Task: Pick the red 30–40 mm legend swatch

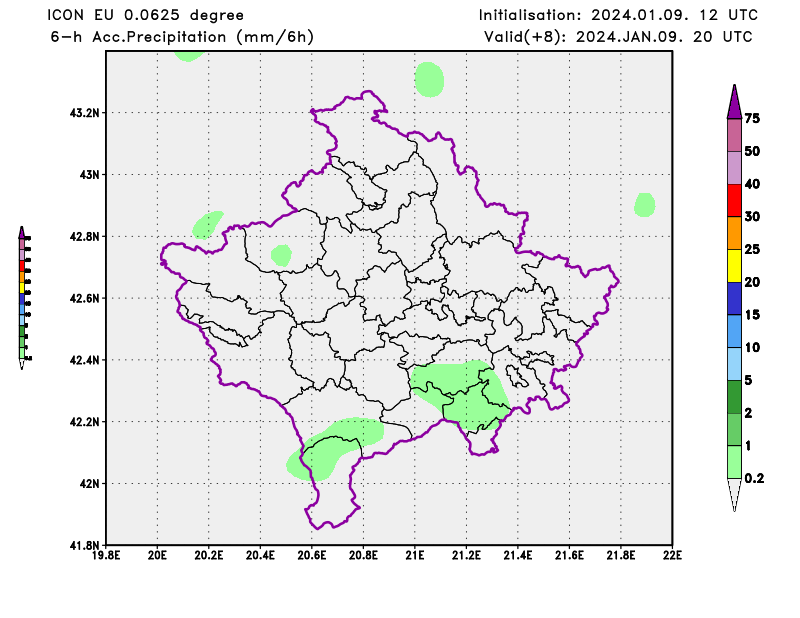Action: [x=734, y=201]
